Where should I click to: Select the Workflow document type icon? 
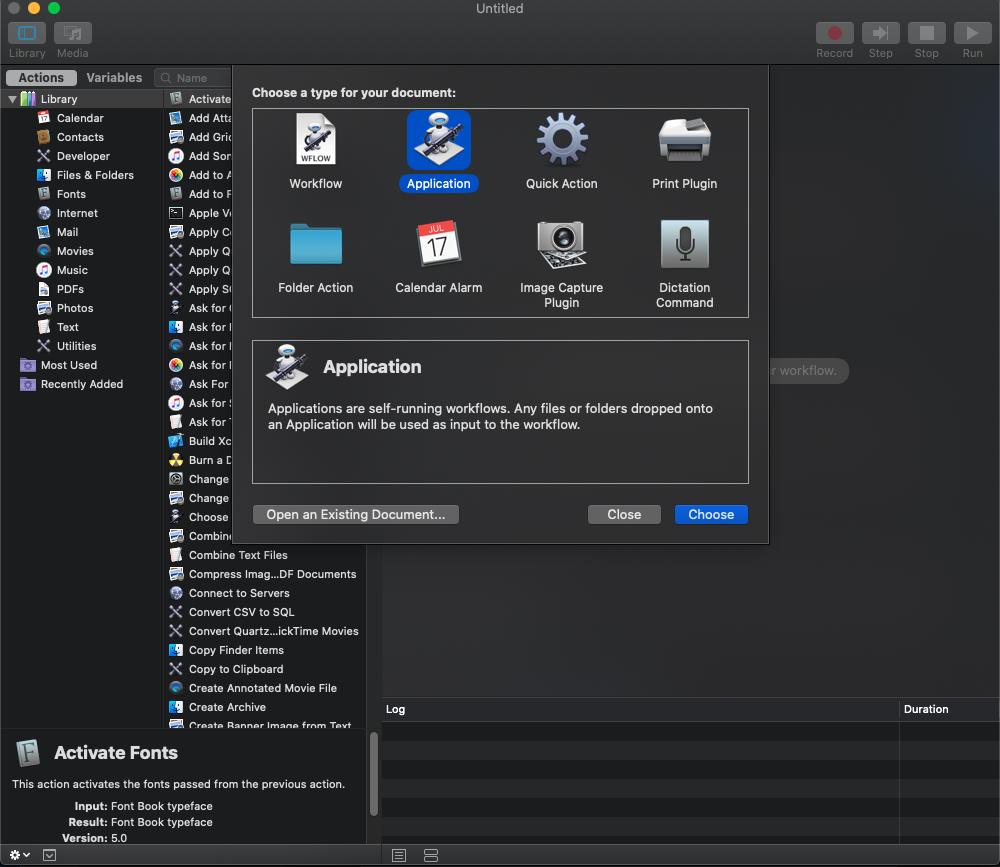pos(316,140)
